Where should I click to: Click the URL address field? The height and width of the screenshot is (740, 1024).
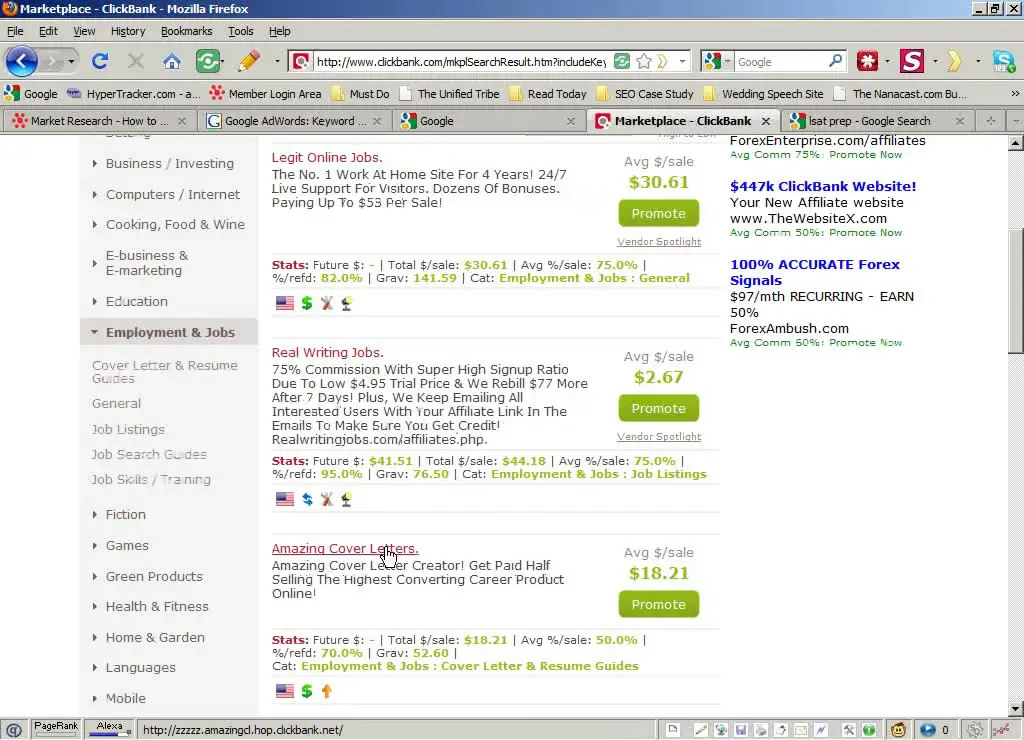[460, 61]
